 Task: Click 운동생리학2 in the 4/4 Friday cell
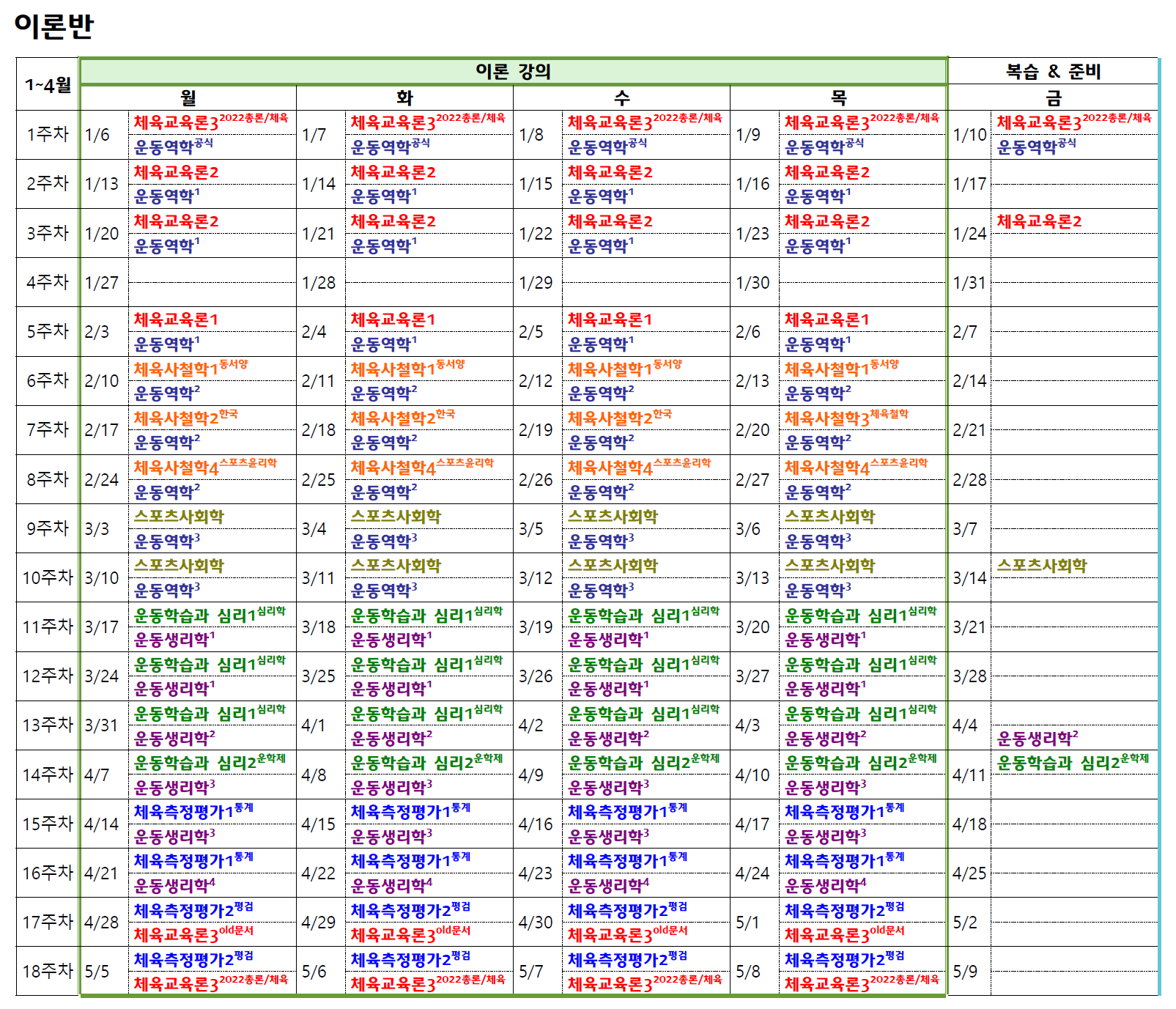pyautogui.click(x=1038, y=738)
